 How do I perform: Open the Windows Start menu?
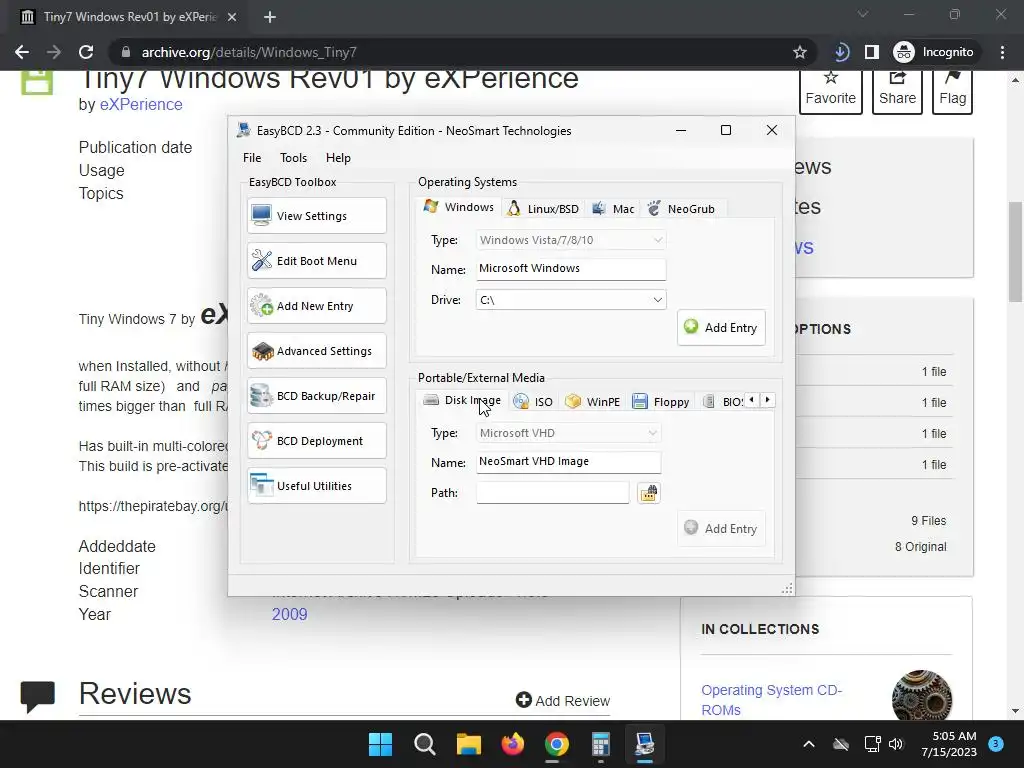[x=381, y=744]
